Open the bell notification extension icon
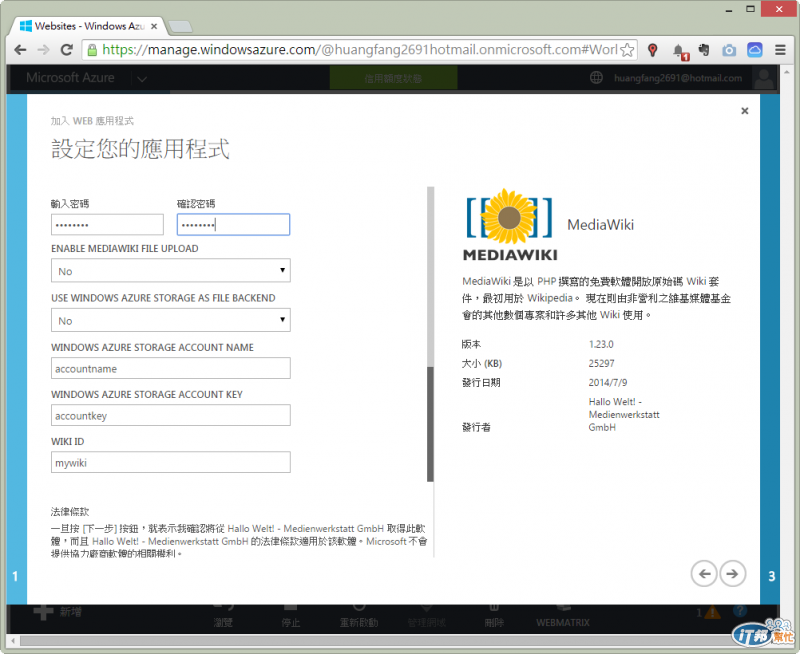Viewport: 800px width, 654px height. pyautogui.click(x=680, y=51)
